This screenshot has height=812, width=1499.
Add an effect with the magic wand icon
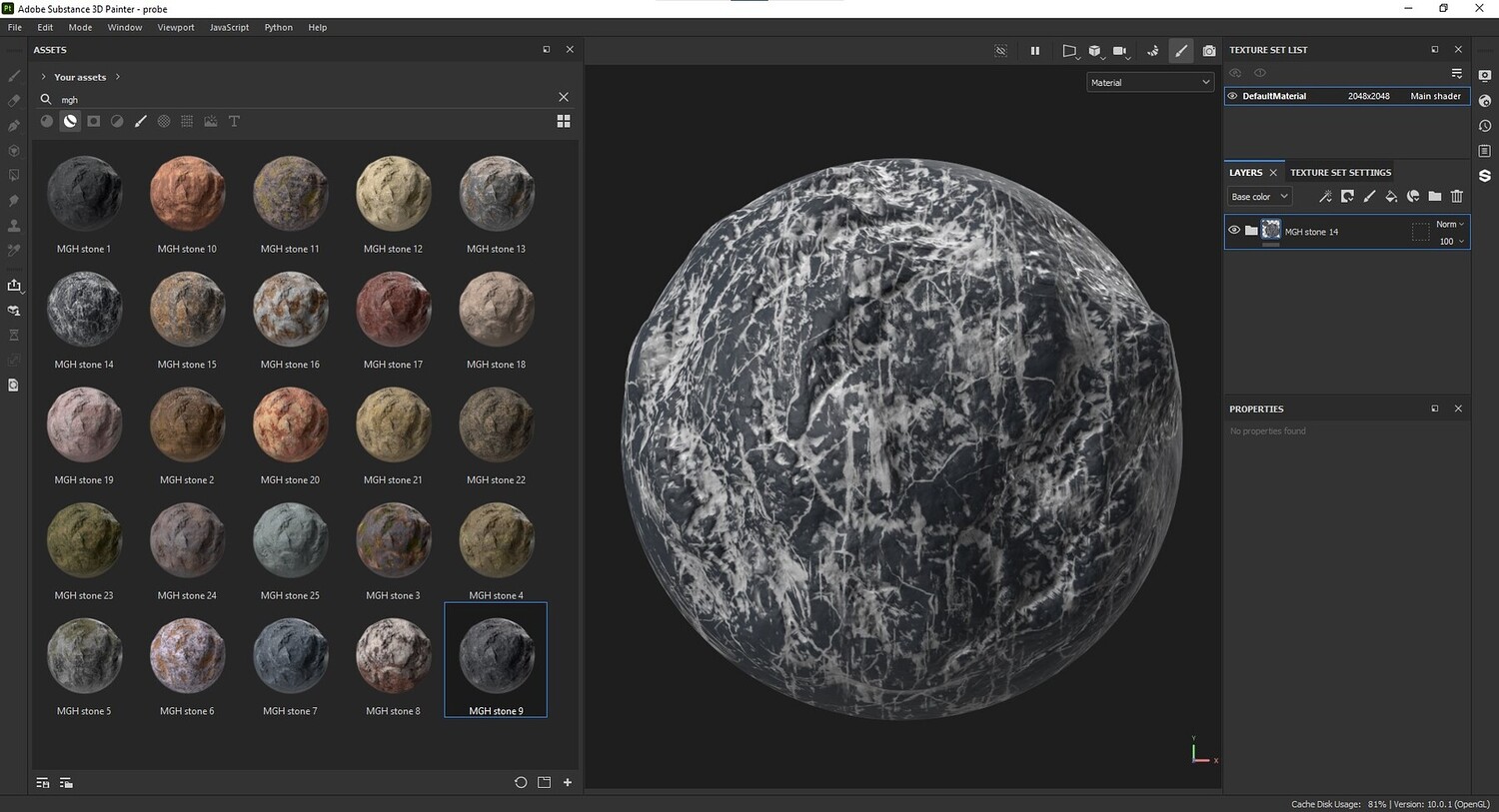[1325, 197]
